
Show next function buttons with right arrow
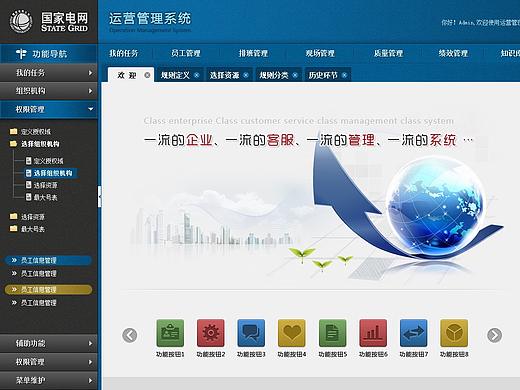click(494, 335)
